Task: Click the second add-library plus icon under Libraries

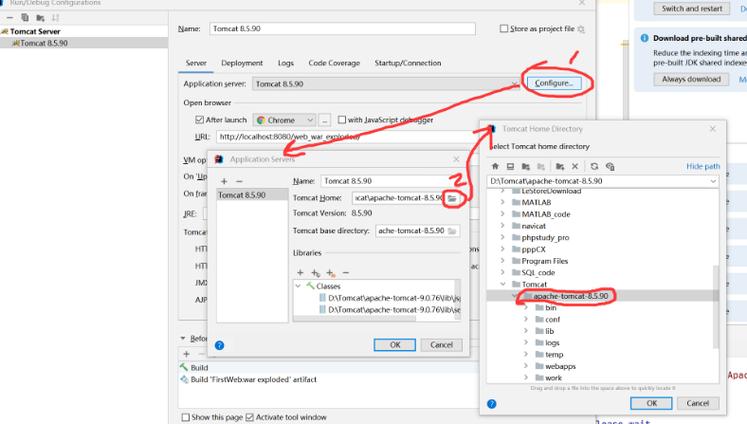Action: (x=315, y=273)
